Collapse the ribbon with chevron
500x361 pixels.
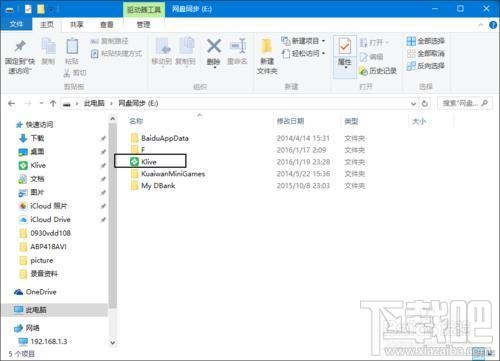coord(481,25)
